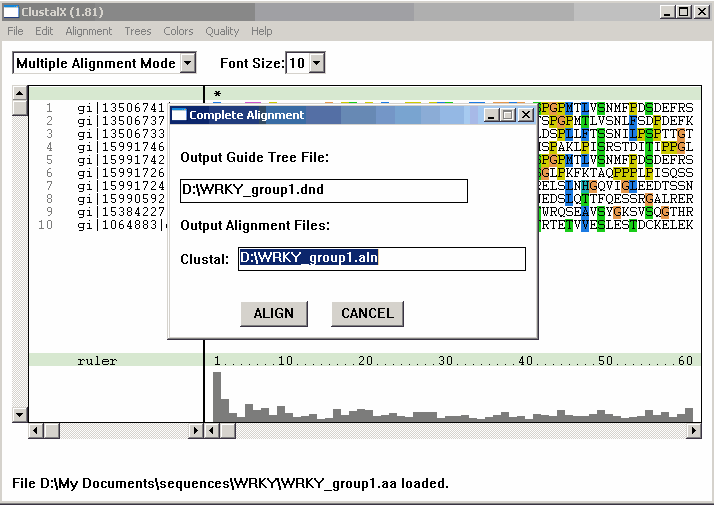
Task: Click names pane scroll right arrow
Action: (196, 430)
